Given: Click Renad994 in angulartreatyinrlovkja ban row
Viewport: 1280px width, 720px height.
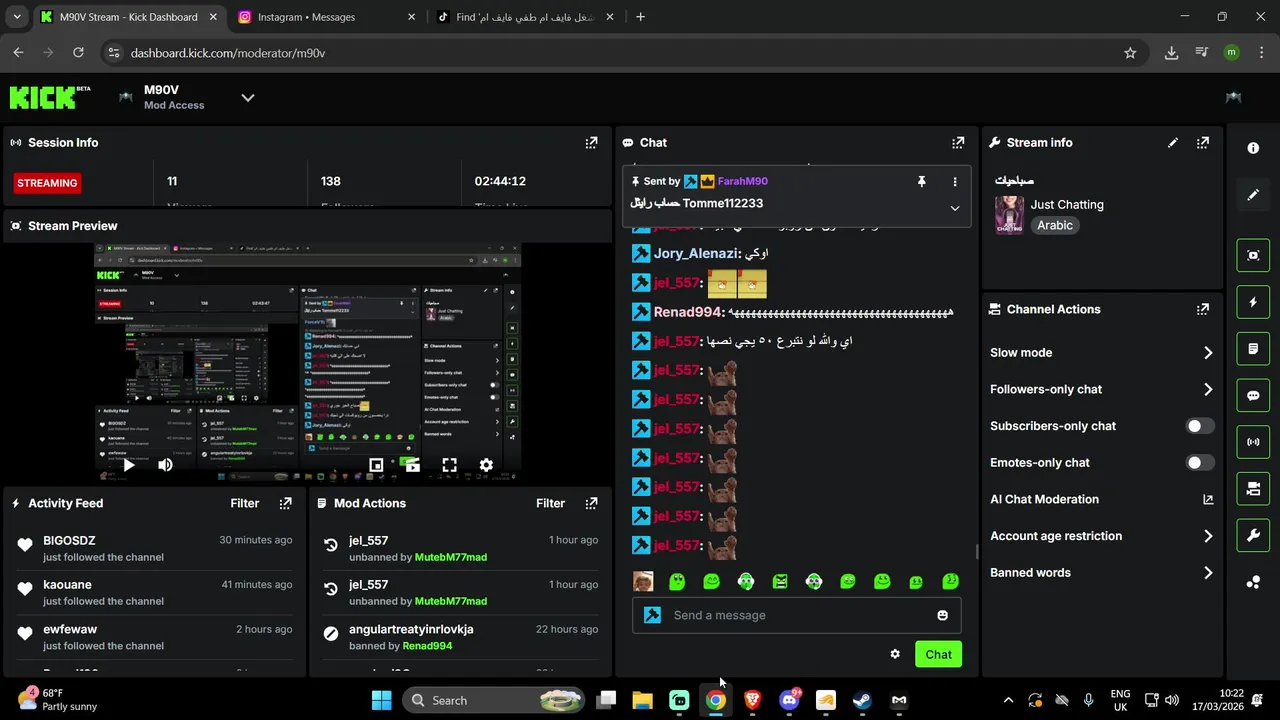Looking at the screenshot, I should (x=427, y=646).
